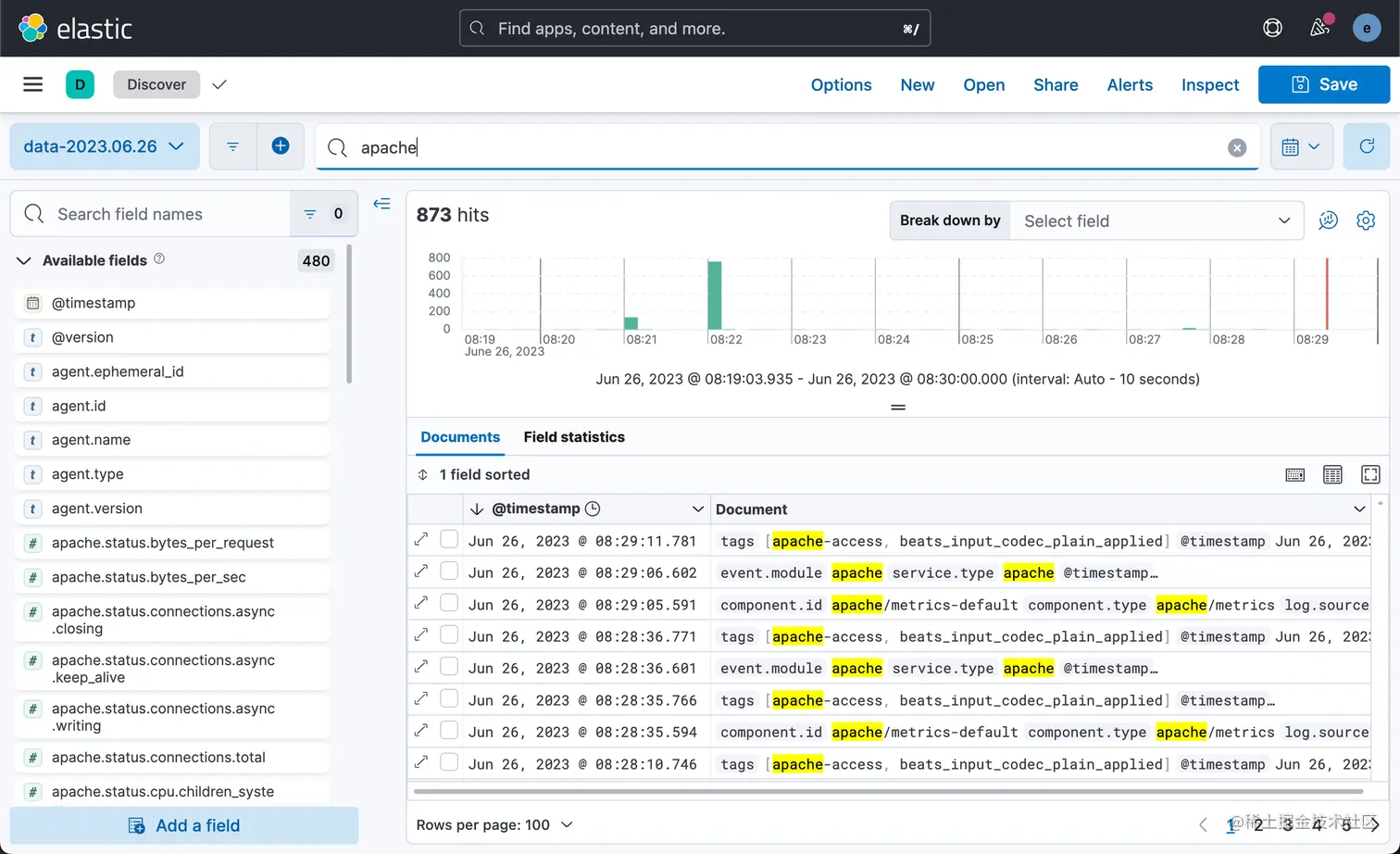
Task: Click the Discover breadcrumb badge
Action: click(156, 84)
